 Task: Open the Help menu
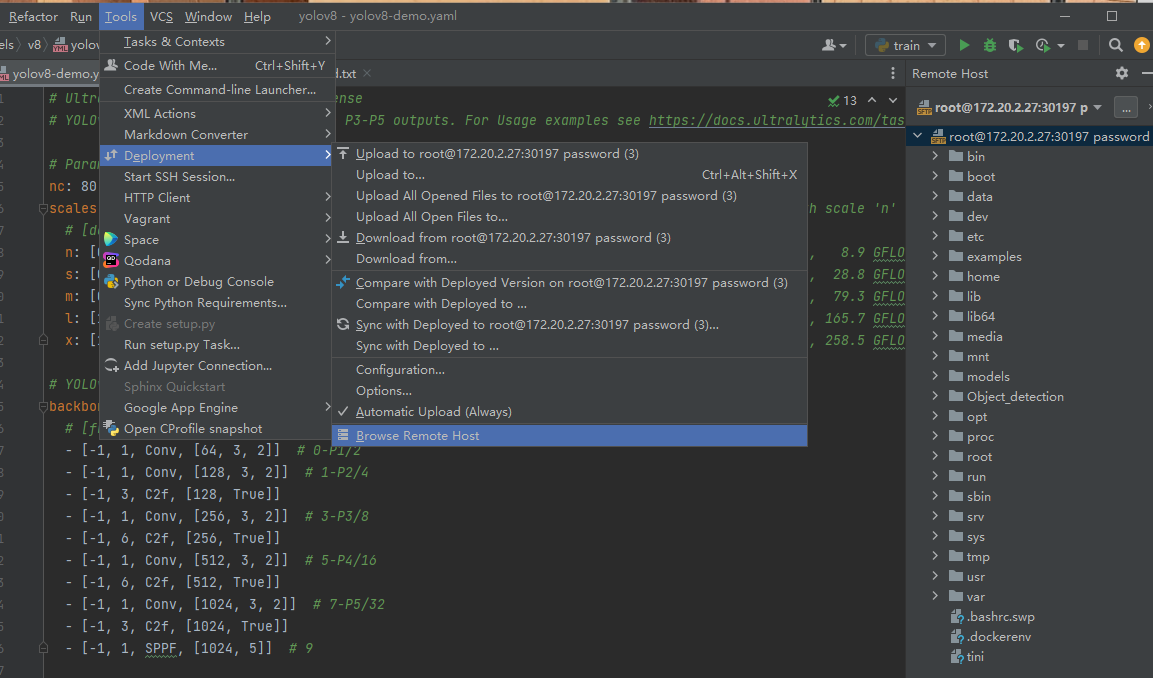click(x=257, y=16)
